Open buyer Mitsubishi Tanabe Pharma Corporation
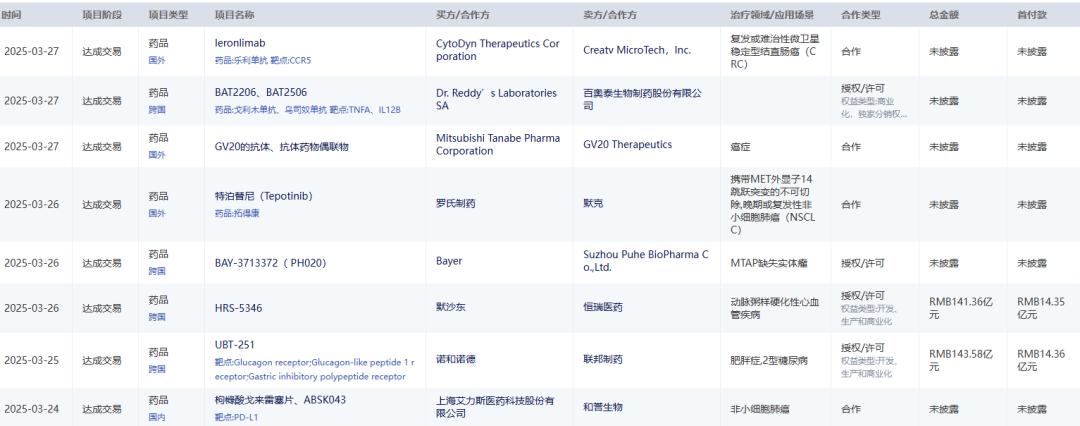Viewport: 1080px width, 426px height. click(498, 144)
